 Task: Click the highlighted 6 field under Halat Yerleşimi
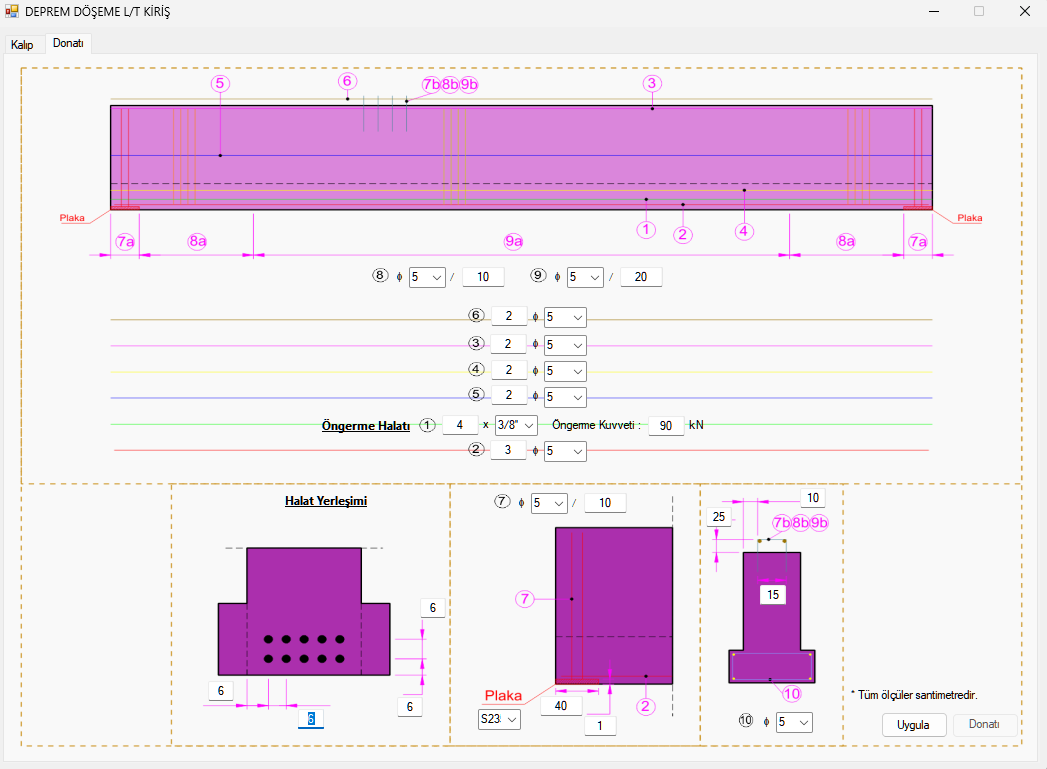[x=311, y=719]
